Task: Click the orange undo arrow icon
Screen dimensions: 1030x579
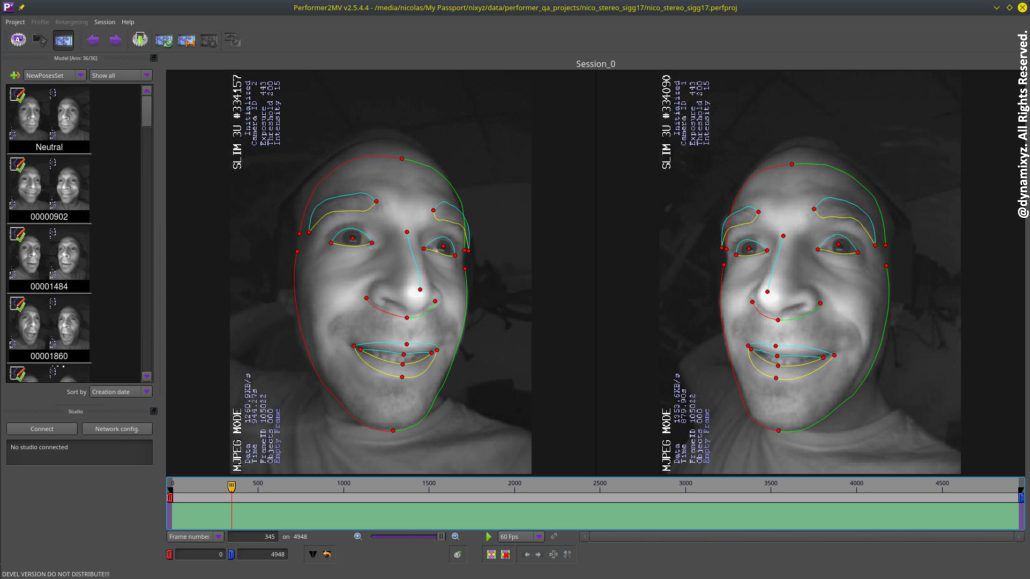Action: (327, 554)
